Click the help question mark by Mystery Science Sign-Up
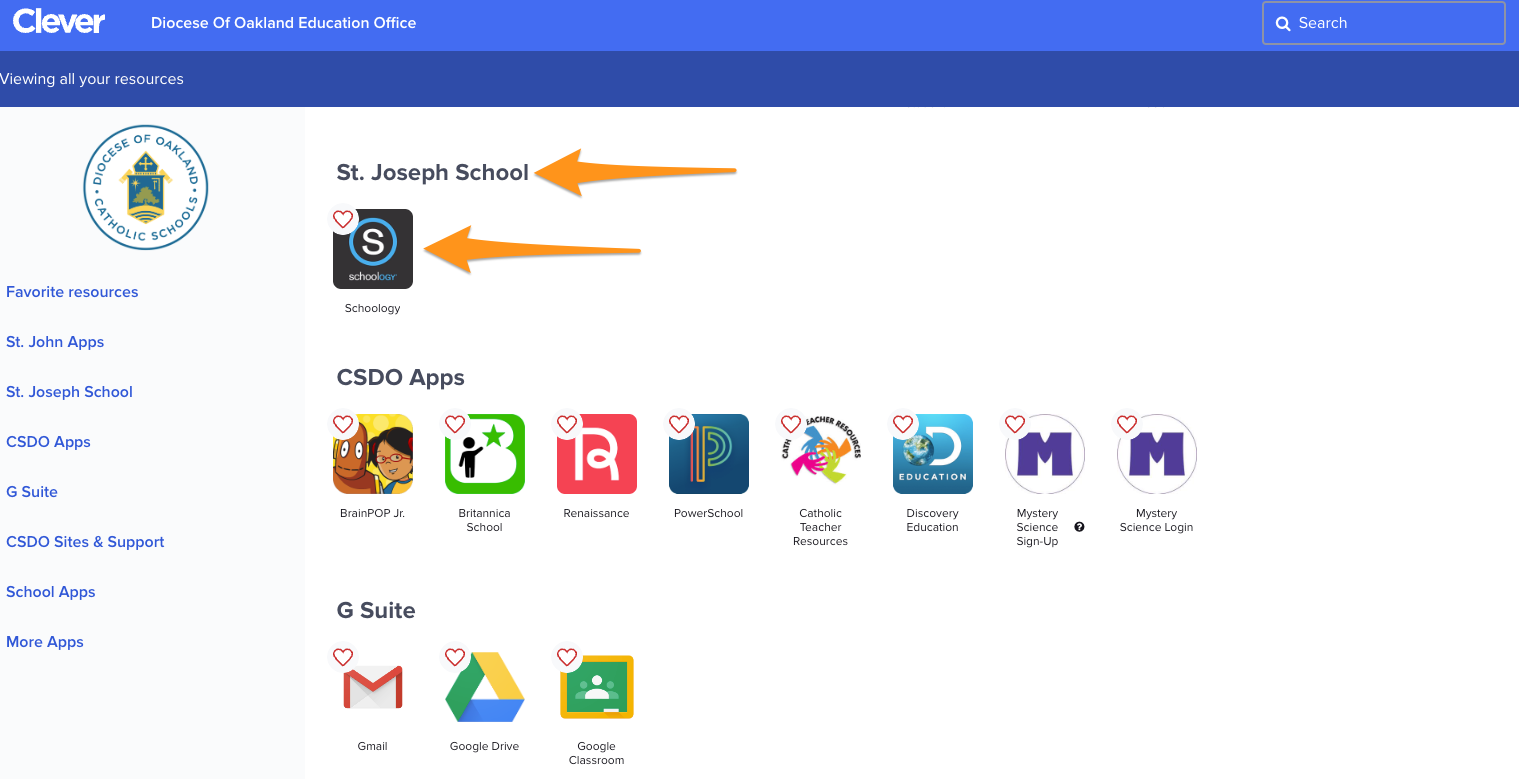Viewport: 1519px width, 779px height. tap(1079, 527)
